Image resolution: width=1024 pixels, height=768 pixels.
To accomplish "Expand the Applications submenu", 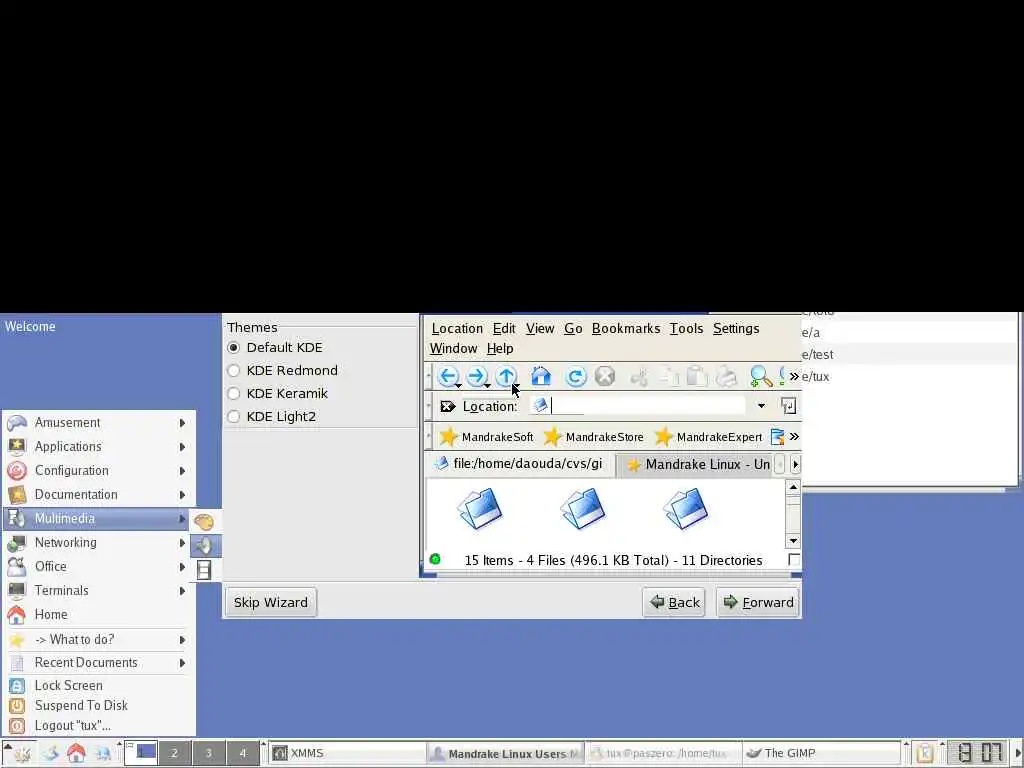I will click(99, 447).
